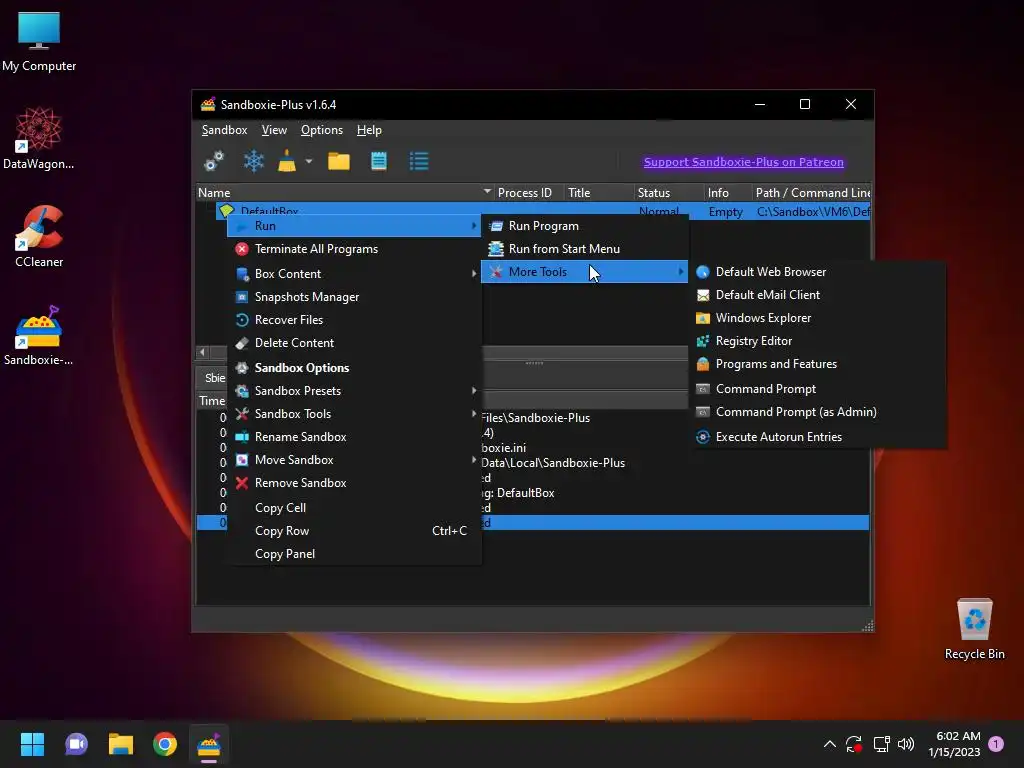Click the Registry Editor icon

click(x=703, y=341)
